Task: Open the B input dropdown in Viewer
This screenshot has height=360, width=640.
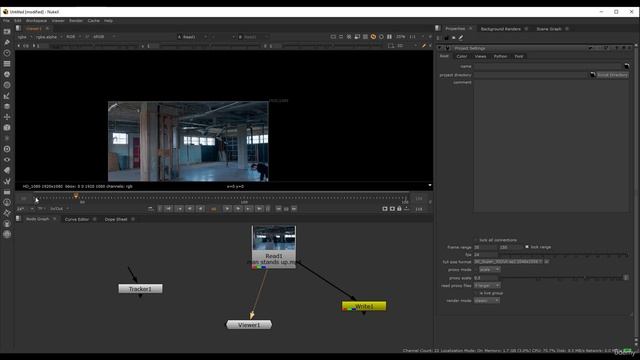Action: point(252,37)
